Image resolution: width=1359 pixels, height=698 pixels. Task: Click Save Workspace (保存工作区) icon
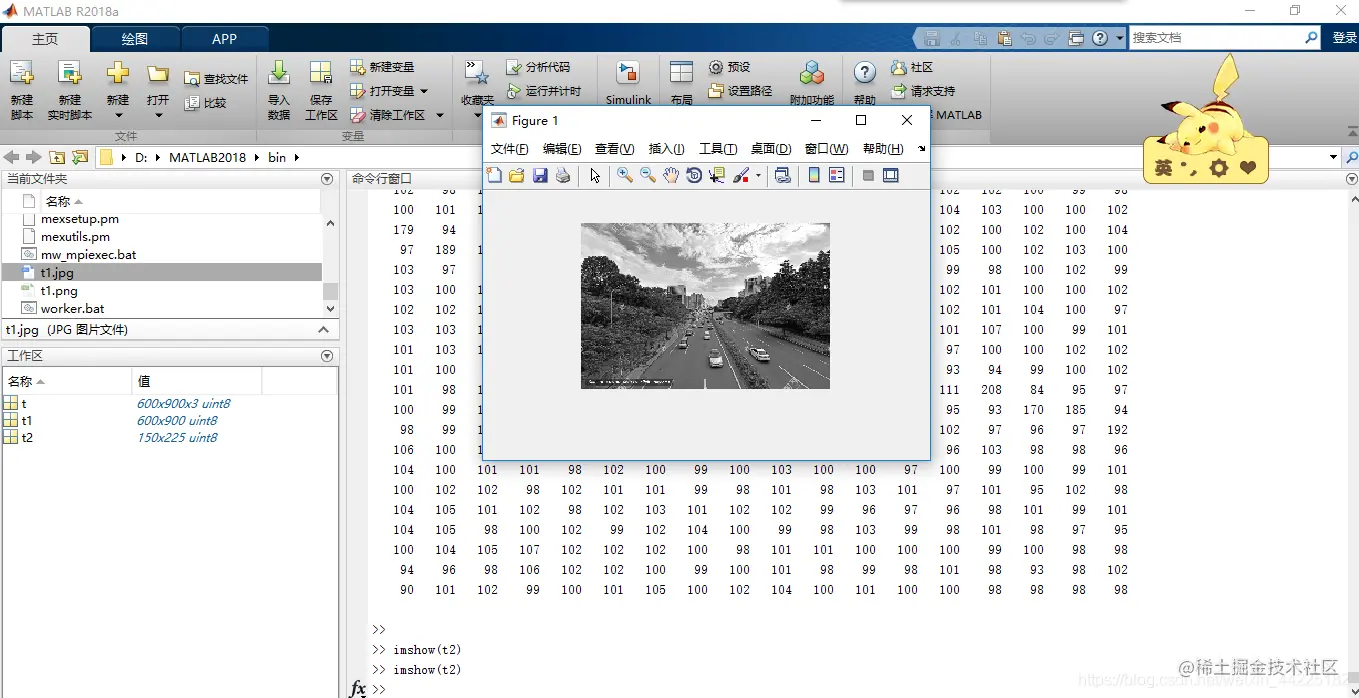click(x=321, y=73)
